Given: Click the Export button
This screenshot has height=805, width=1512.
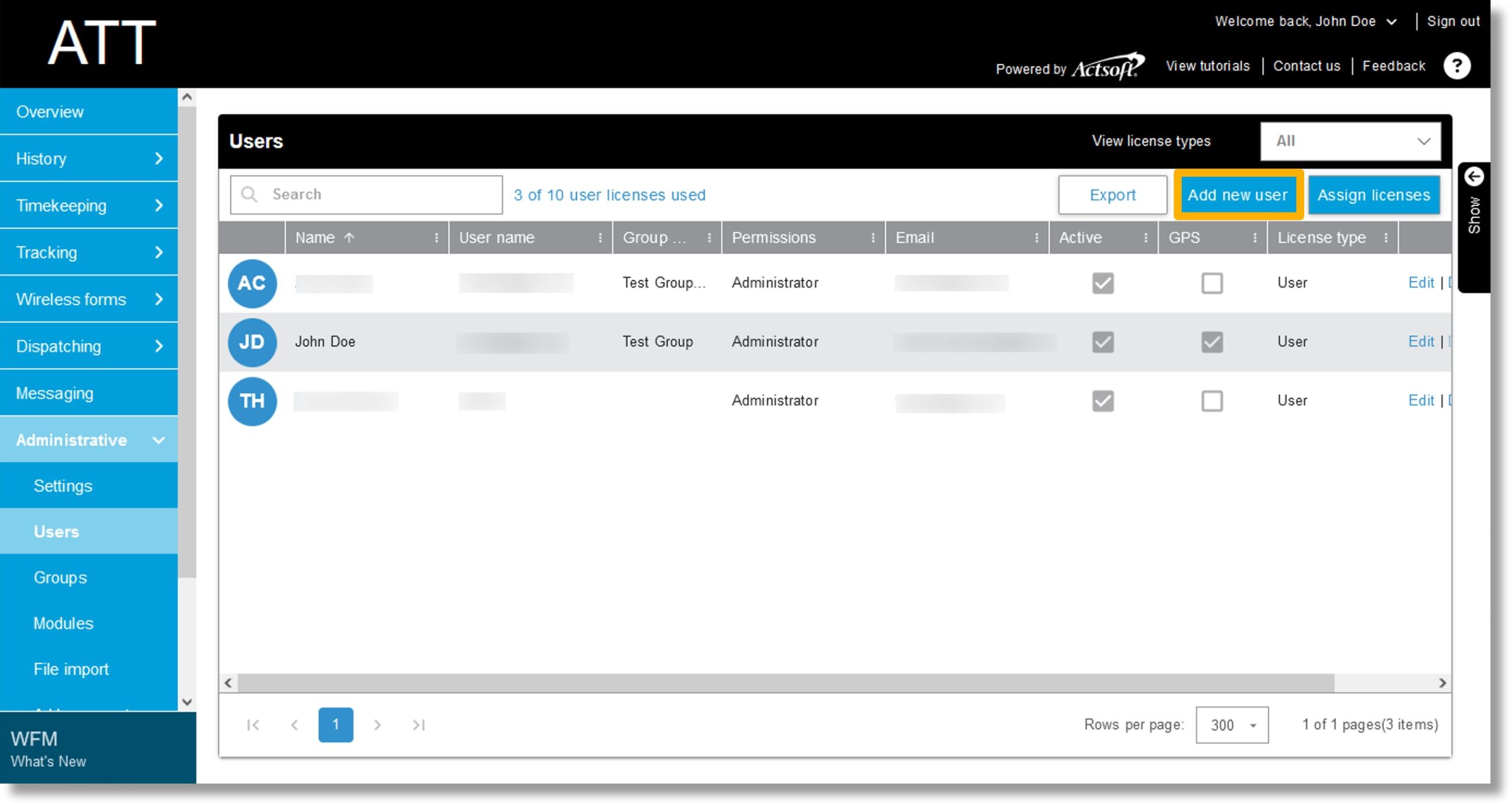Looking at the screenshot, I should pyautogui.click(x=1113, y=194).
